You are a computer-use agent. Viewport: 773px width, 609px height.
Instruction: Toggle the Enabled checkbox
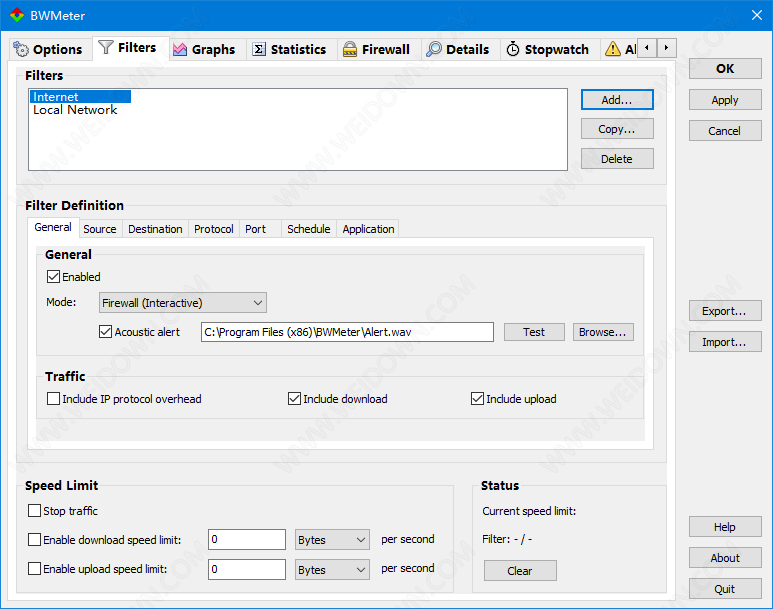coord(53,277)
